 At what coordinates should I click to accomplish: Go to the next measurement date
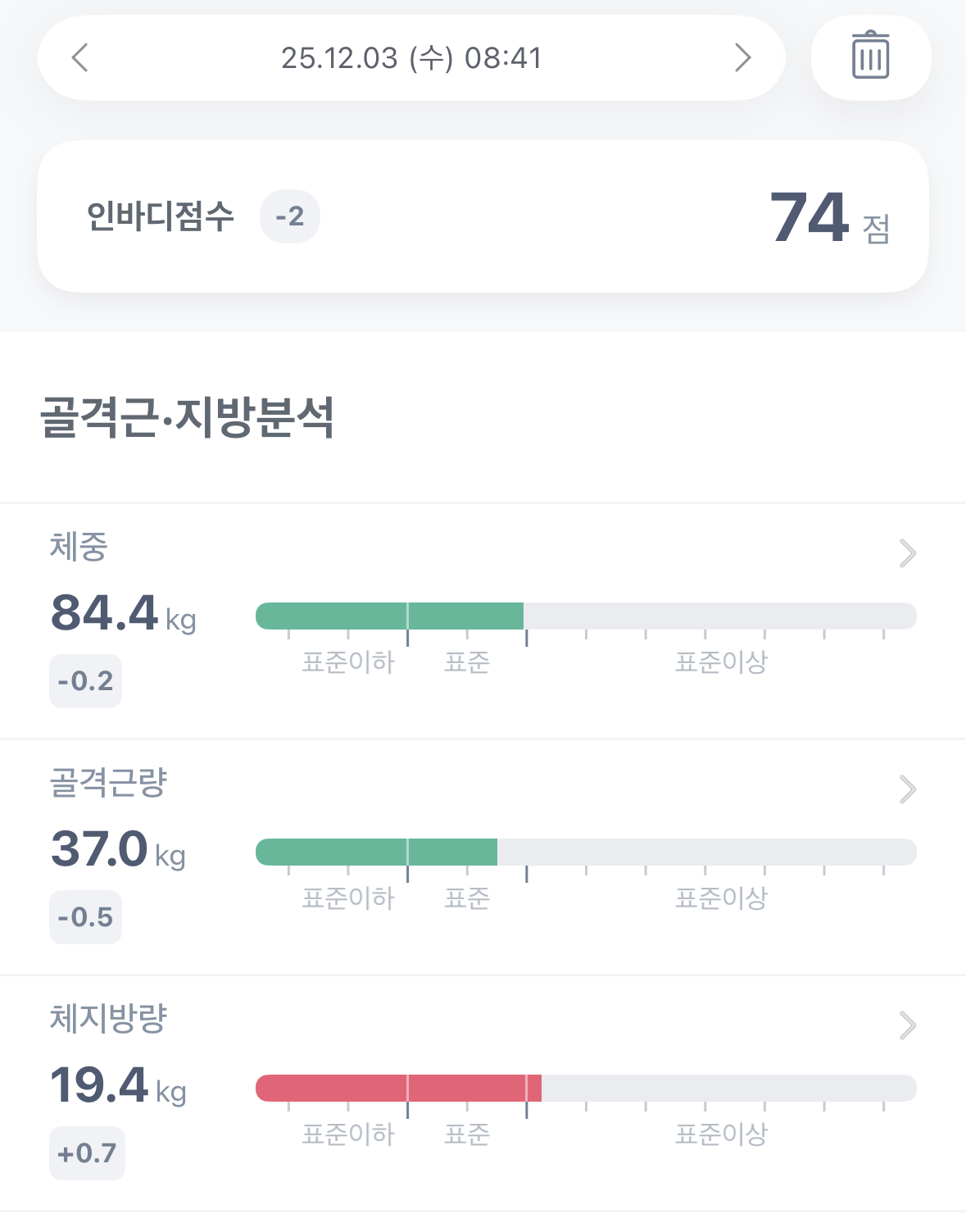point(742,57)
